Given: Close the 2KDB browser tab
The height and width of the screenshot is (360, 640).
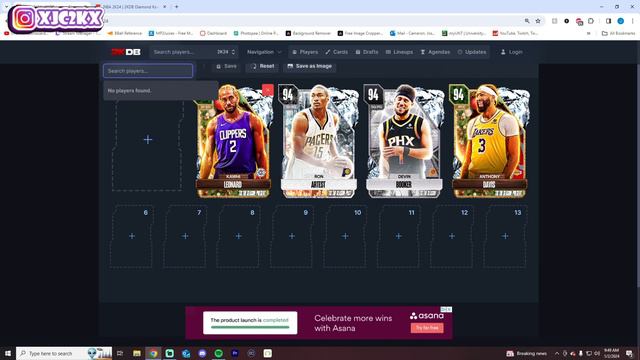Looking at the screenshot, I should (x=164, y=7).
